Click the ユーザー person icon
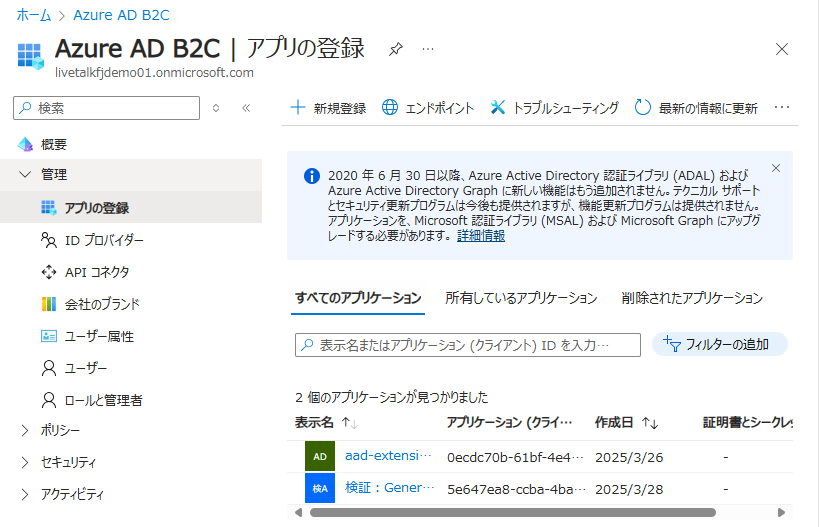Image resolution: width=819 pixels, height=527 pixels. [x=49, y=368]
